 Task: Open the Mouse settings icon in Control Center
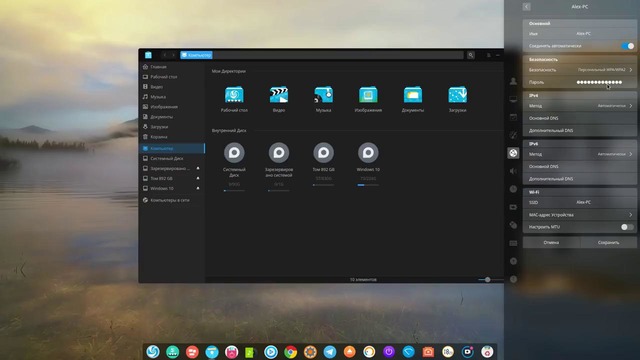tap(513, 225)
